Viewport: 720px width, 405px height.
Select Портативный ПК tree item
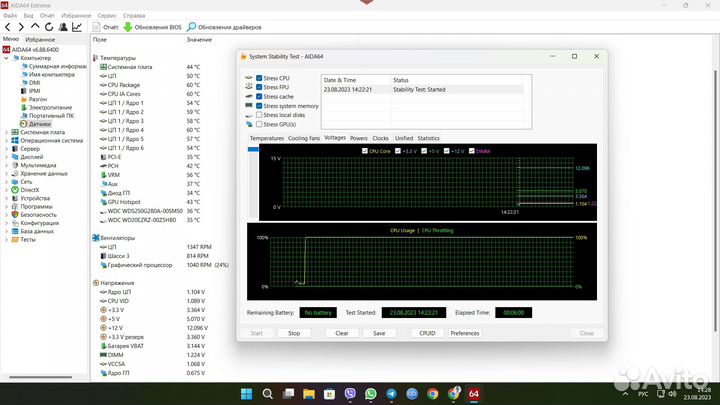[47, 116]
